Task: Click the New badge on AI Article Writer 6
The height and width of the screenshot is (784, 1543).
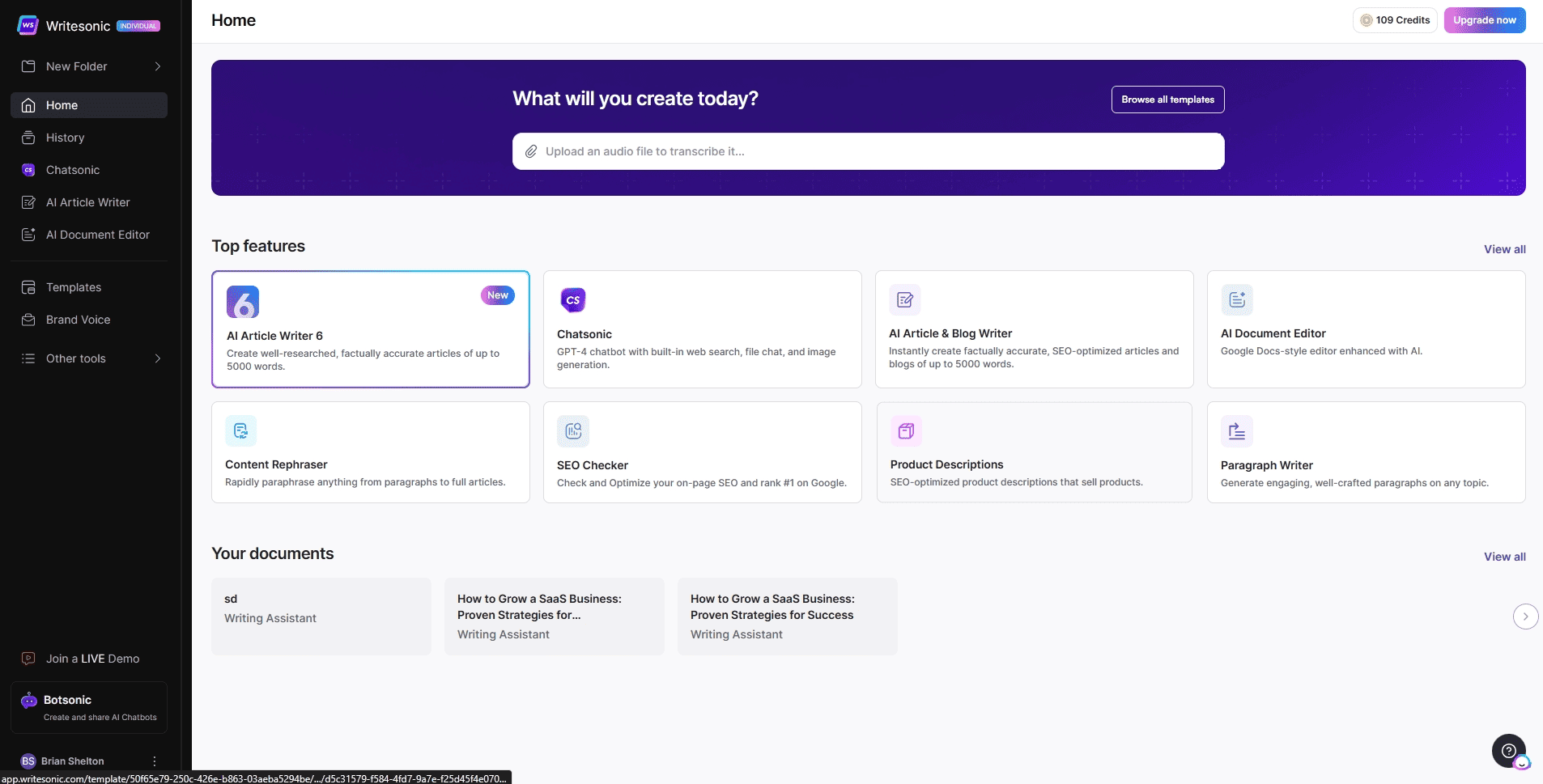Action: [498, 295]
